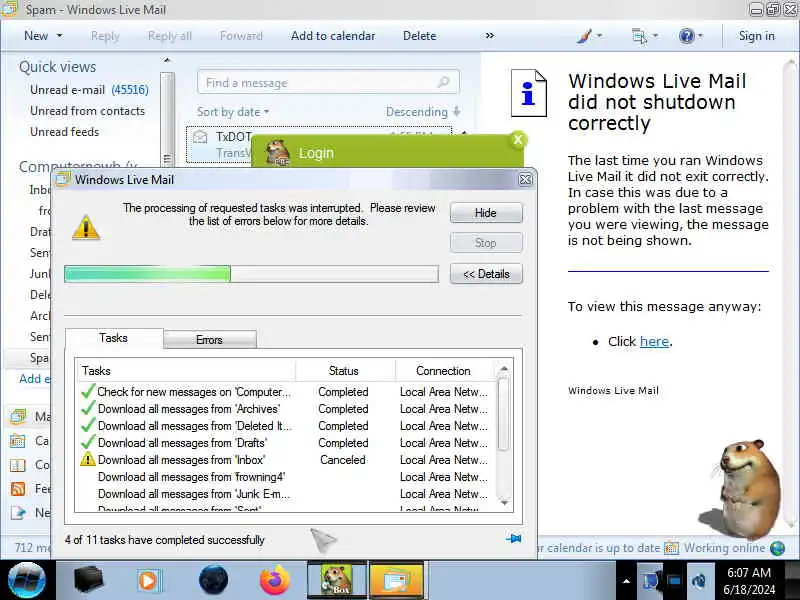Image resolution: width=800 pixels, height=600 pixels.
Task: Click warning icon beside Inbox task
Action: click(88, 460)
